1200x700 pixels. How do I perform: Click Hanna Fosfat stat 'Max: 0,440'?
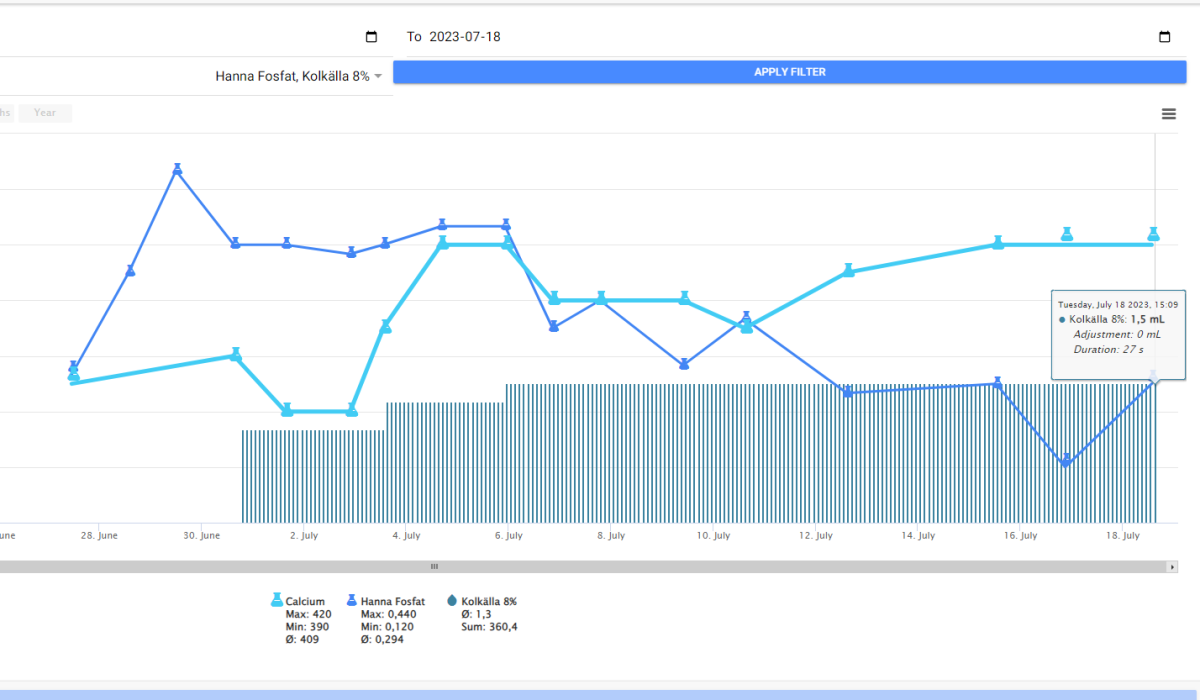(x=388, y=614)
